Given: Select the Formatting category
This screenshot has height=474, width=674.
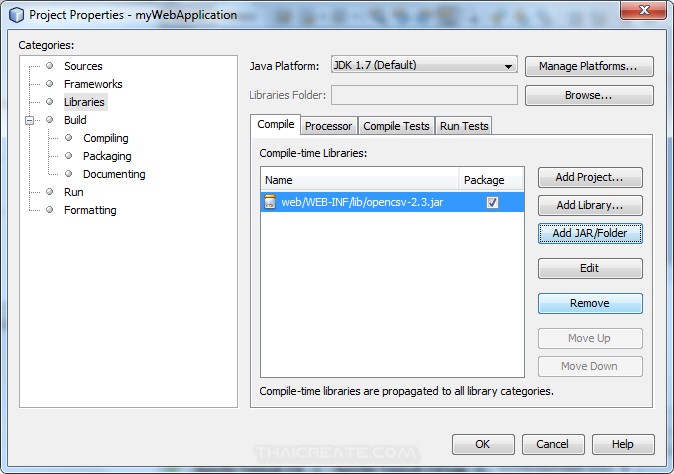Looking at the screenshot, I should 90,210.
